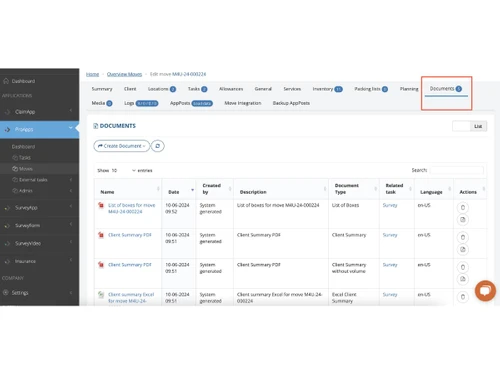Click upper action icon in Client Summary type row

click(463, 237)
